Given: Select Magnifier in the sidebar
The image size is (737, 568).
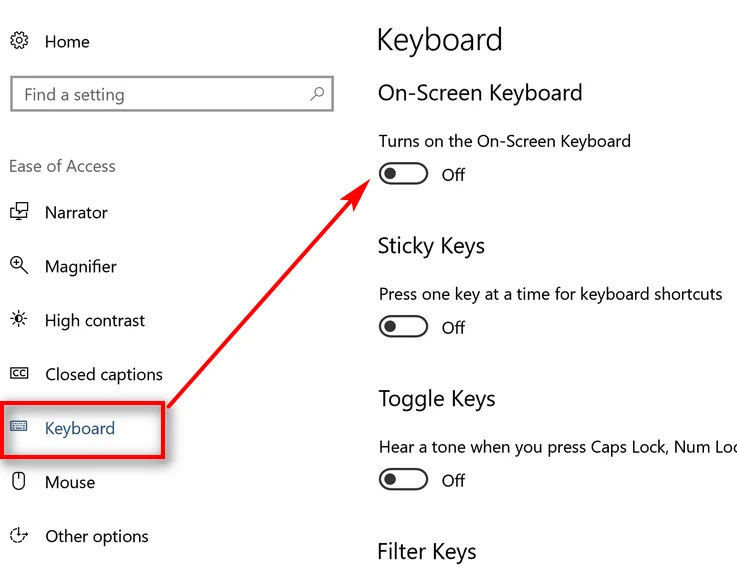Looking at the screenshot, I should click(80, 266).
